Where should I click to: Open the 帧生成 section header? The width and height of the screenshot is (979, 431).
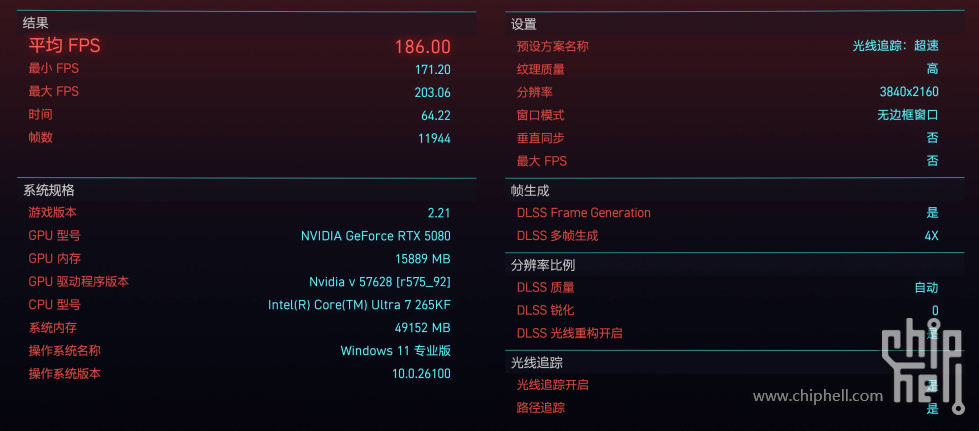click(x=530, y=191)
